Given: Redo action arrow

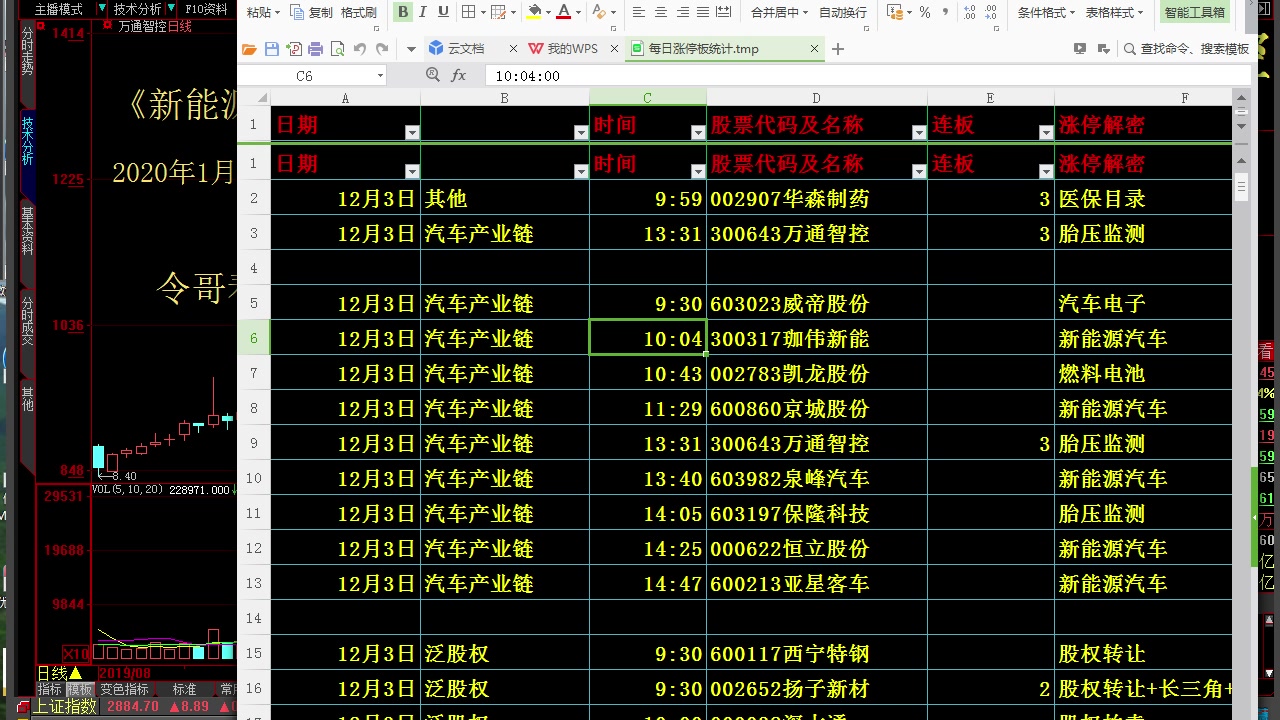Looking at the screenshot, I should tap(382, 49).
